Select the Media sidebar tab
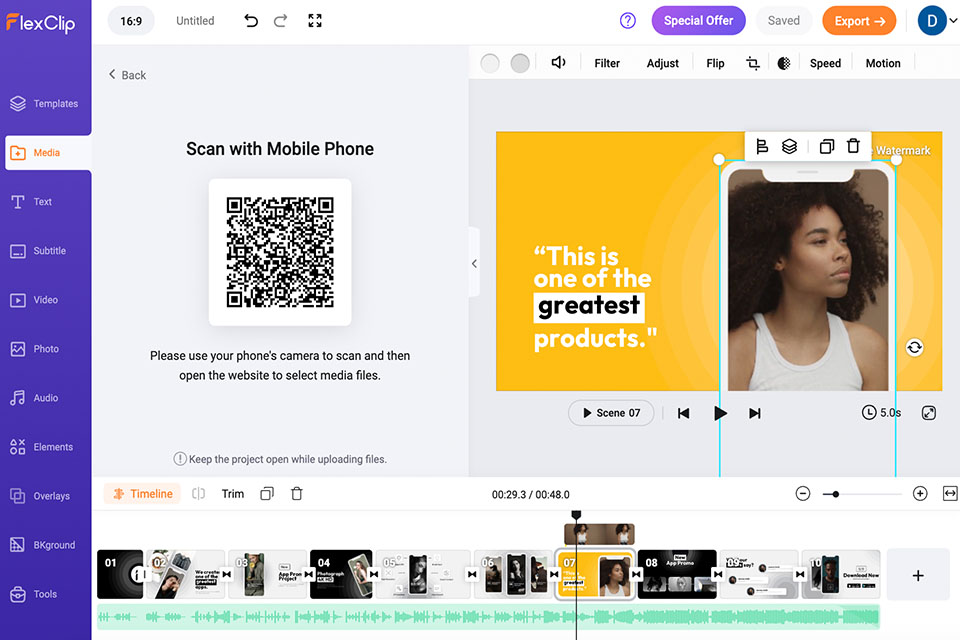Viewport: 960px width, 640px height. (48, 152)
